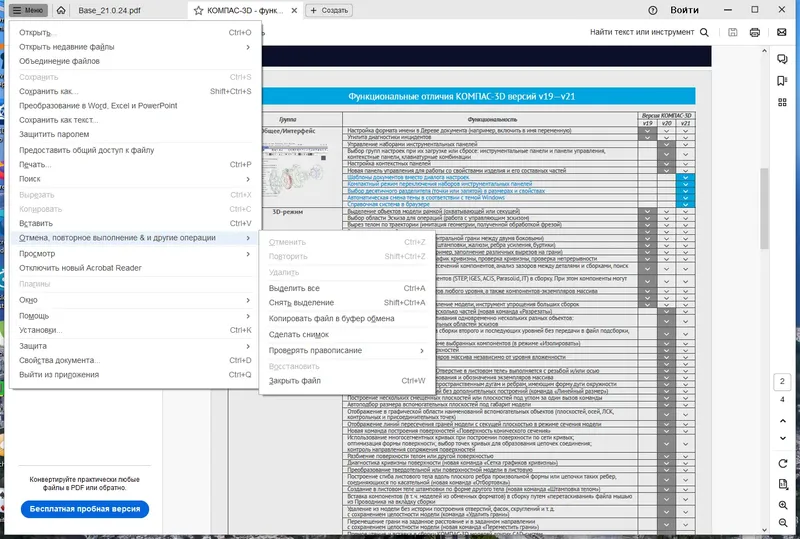Select Открыть menu item
Image resolution: width=800 pixels, height=539 pixels.
(x=135, y=33)
